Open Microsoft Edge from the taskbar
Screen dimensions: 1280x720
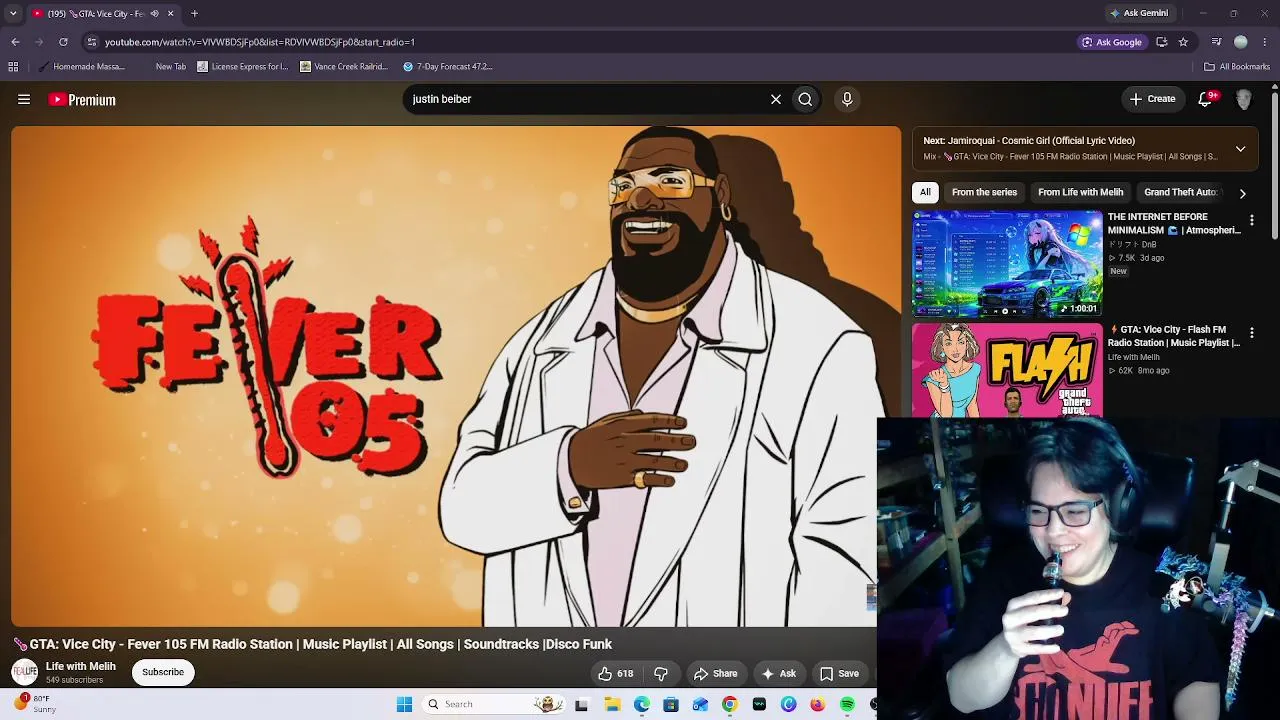pyautogui.click(x=641, y=704)
